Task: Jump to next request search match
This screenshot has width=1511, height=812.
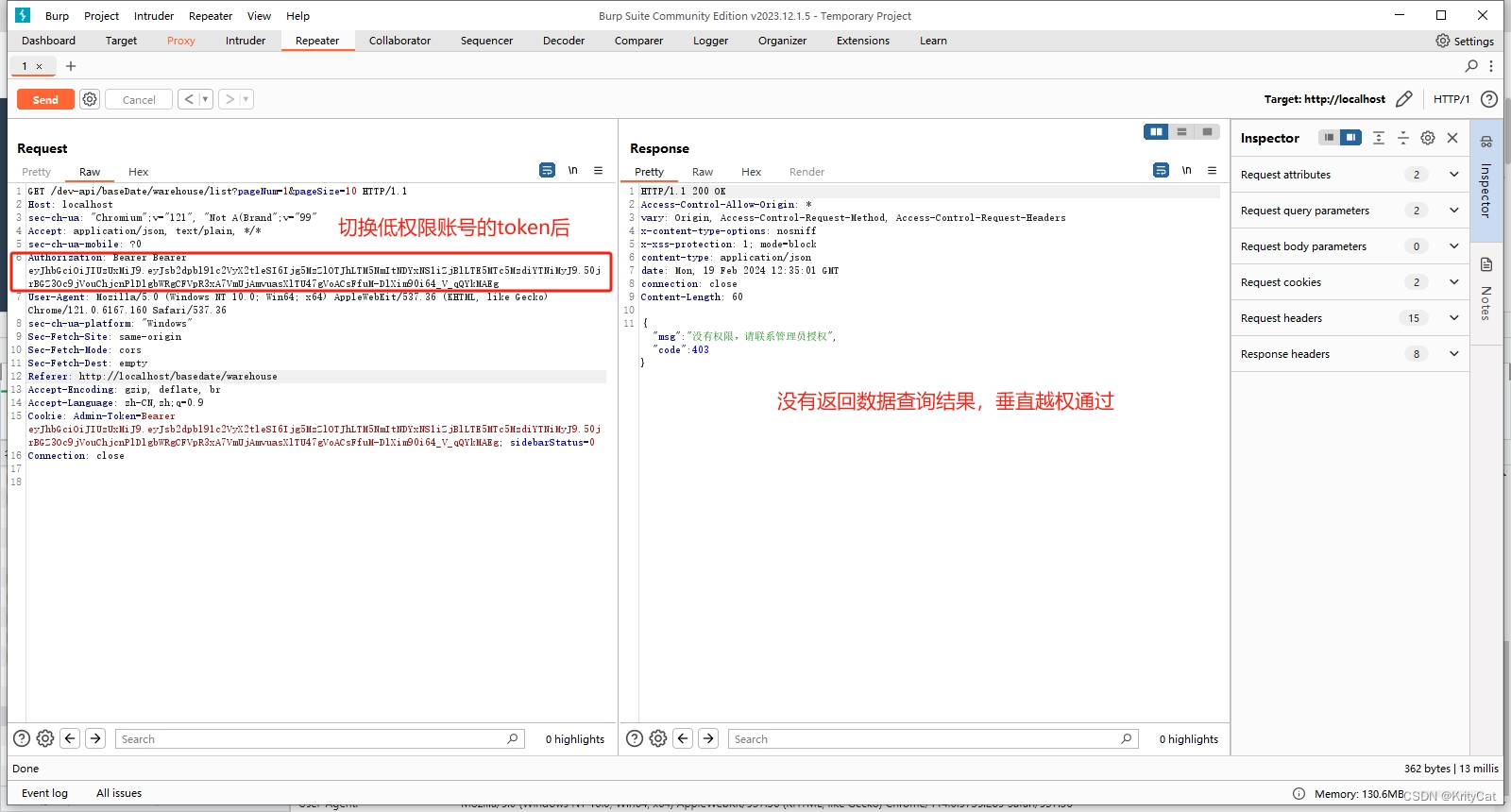Action: 95,738
